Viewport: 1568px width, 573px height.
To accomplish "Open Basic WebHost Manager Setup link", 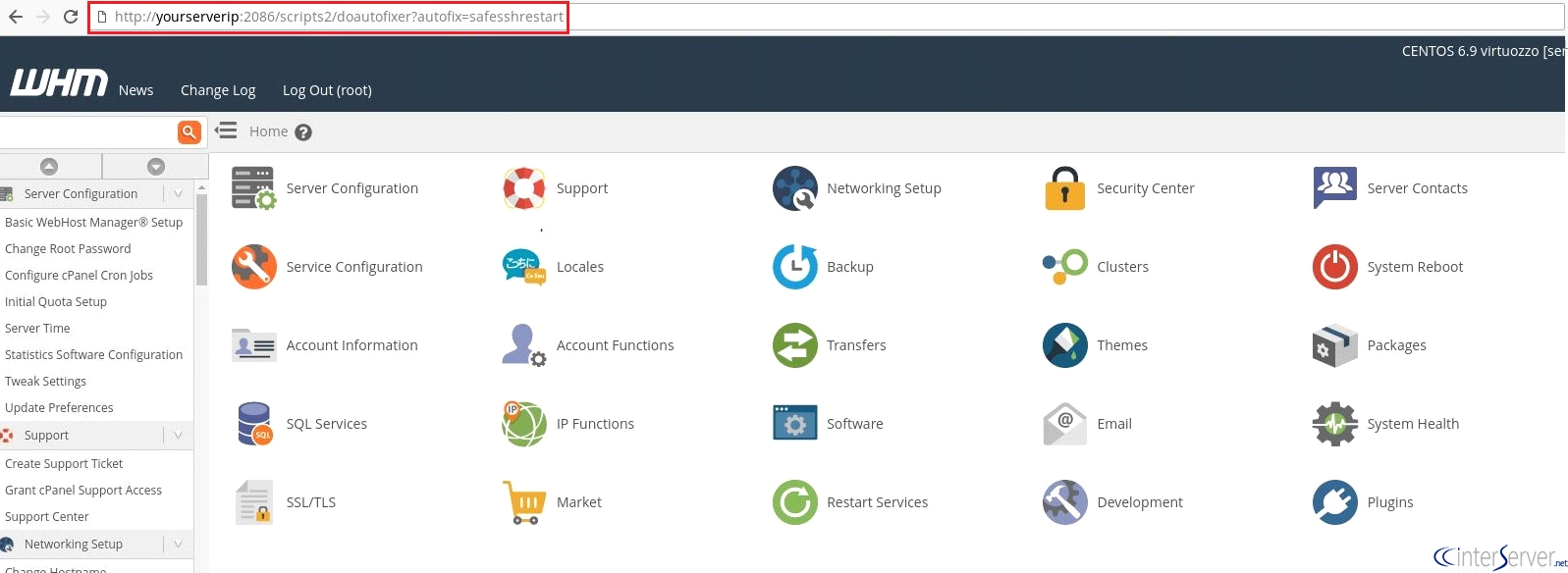I will click(94, 223).
